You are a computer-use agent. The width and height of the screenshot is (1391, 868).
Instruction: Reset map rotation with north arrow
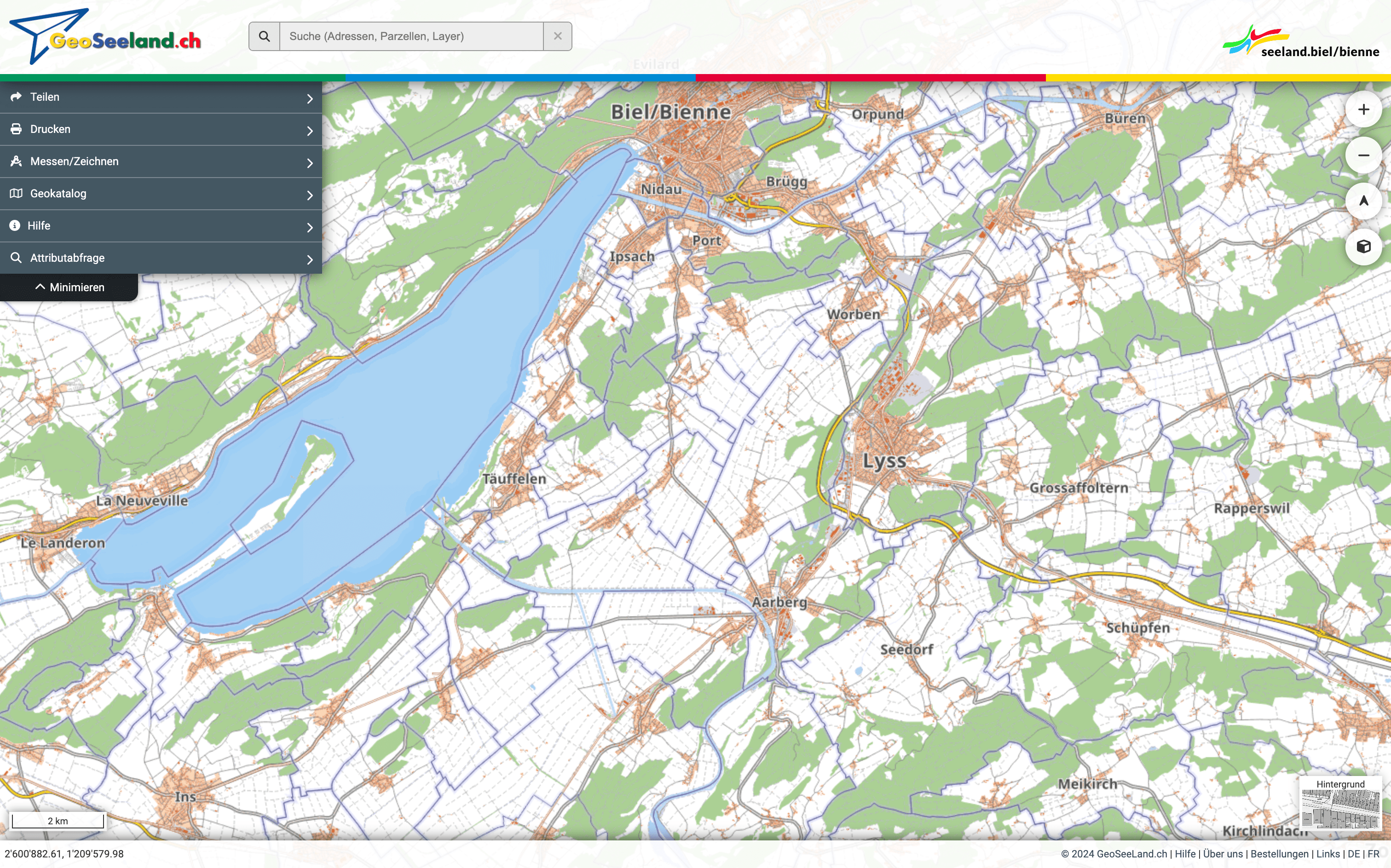(1363, 201)
